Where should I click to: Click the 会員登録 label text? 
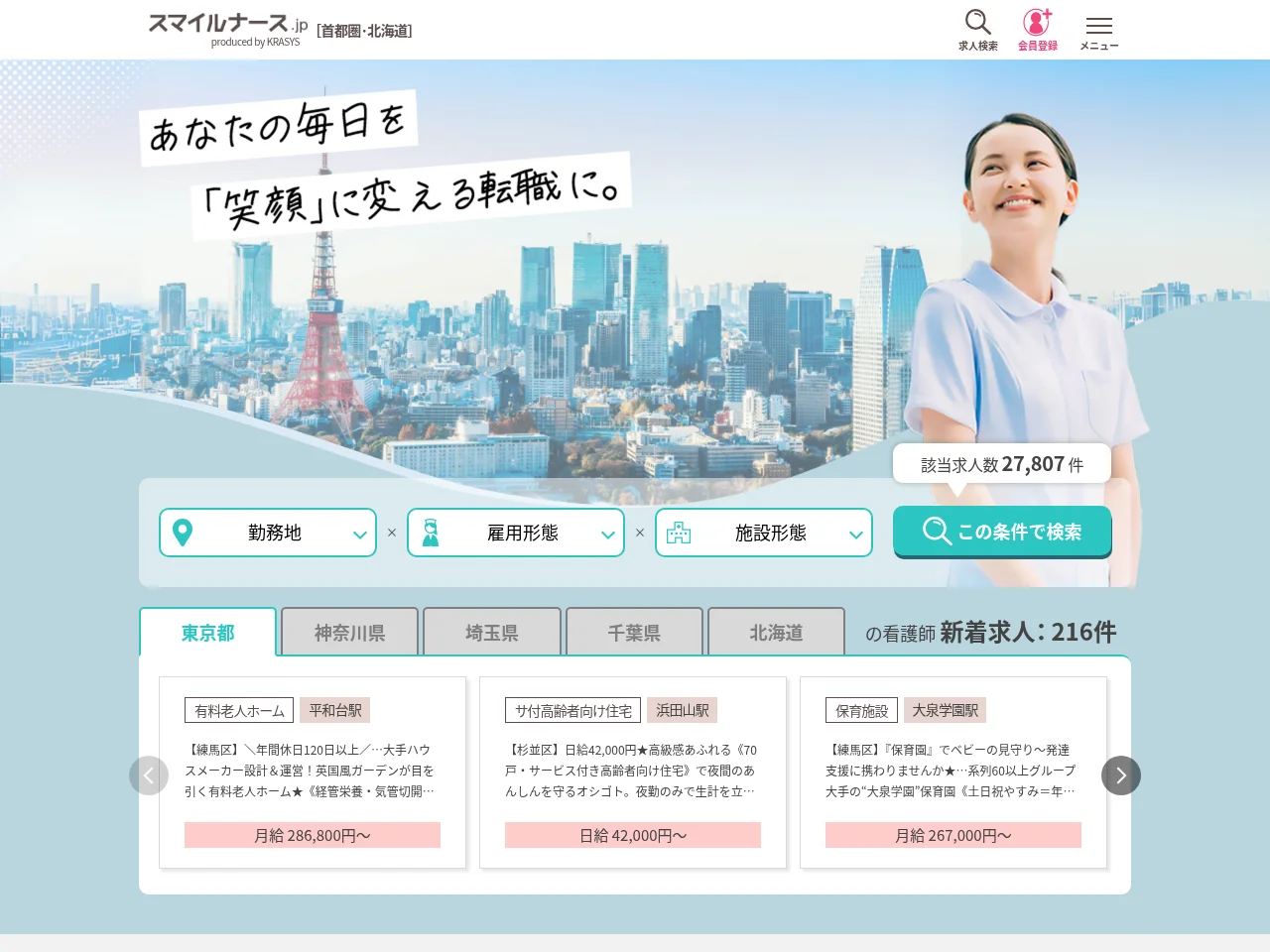point(1038,46)
